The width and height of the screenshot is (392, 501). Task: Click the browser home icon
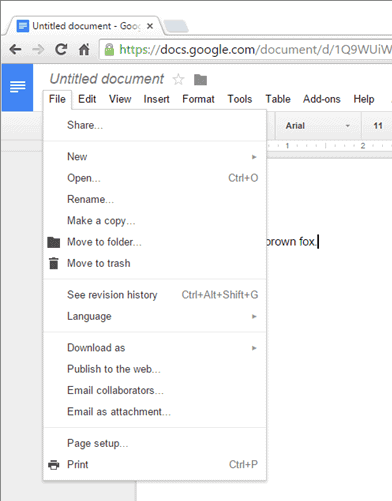(84, 49)
